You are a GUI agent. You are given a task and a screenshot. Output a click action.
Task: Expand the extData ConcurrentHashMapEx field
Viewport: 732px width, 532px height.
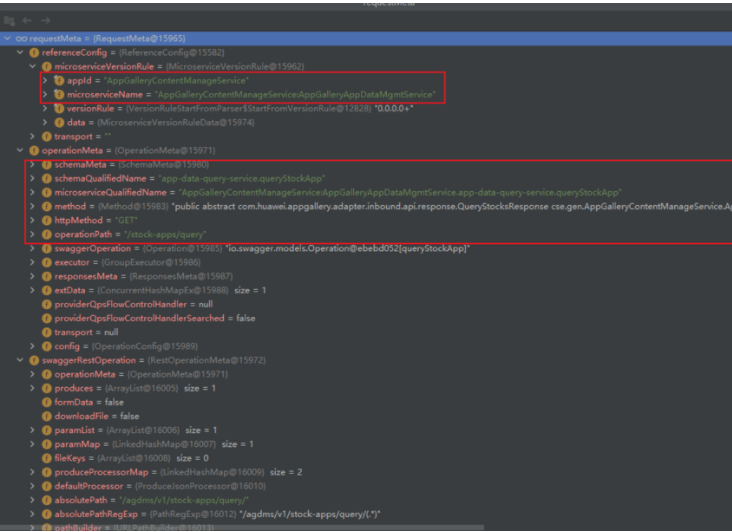[32, 290]
